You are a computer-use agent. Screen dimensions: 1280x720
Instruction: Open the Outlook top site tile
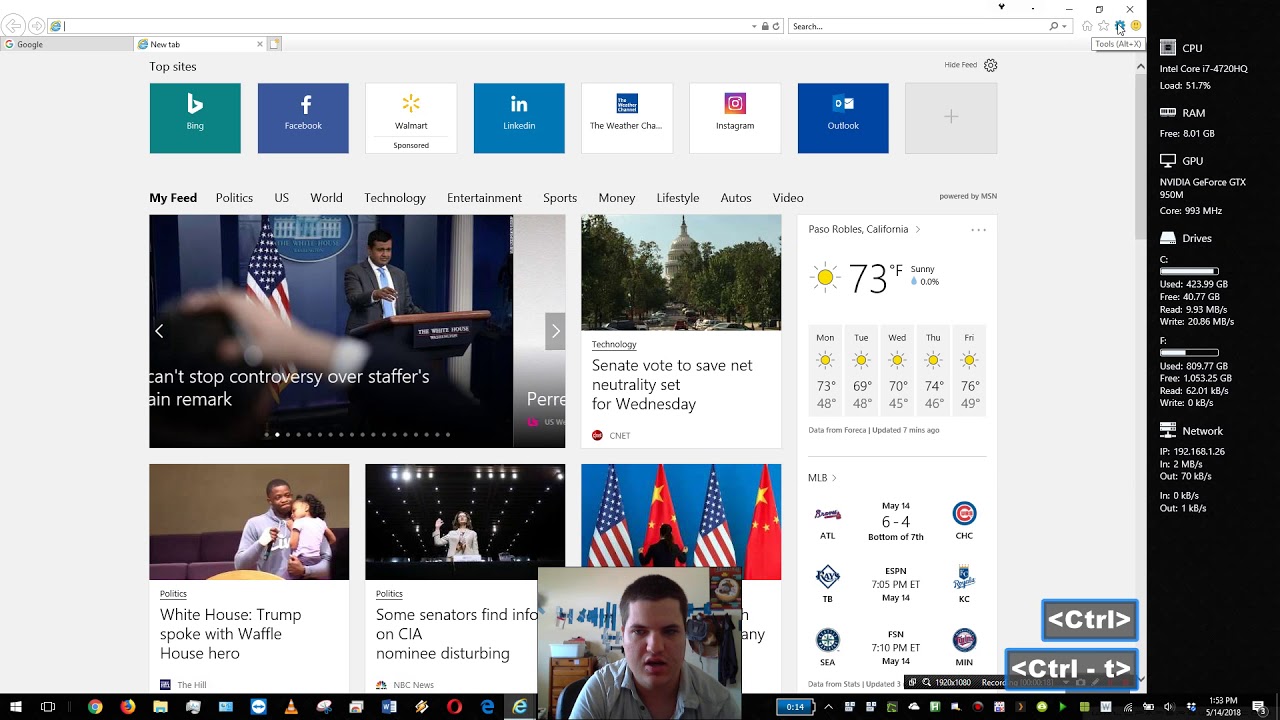[843, 118]
